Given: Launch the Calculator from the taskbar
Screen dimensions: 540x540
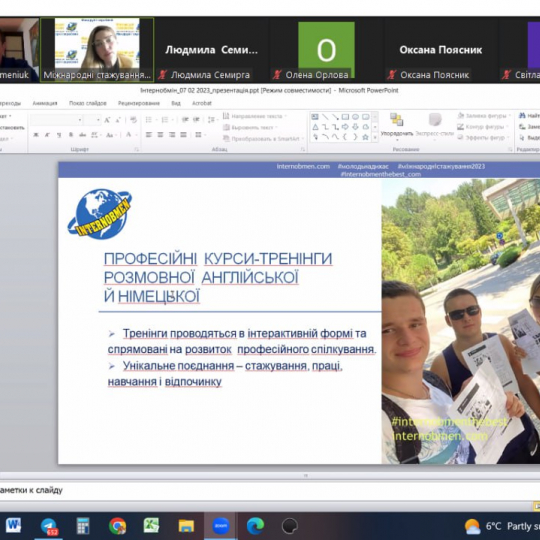Looking at the screenshot, I should pyautogui.click(x=83, y=526).
